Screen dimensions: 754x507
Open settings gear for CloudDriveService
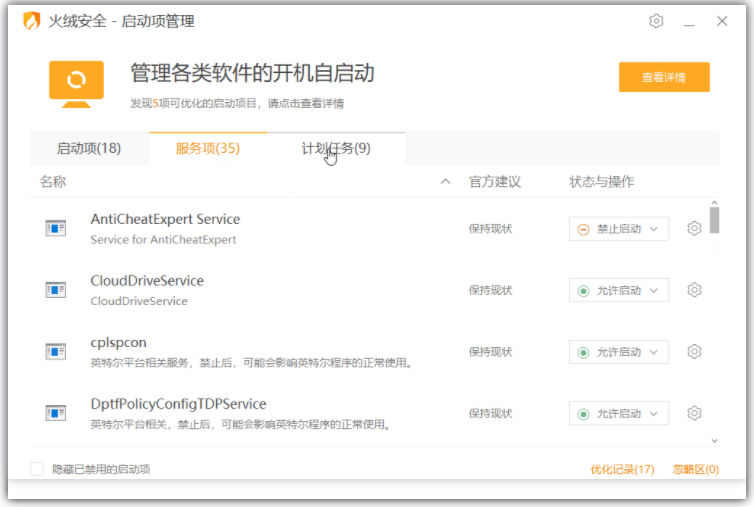(694, 290)
